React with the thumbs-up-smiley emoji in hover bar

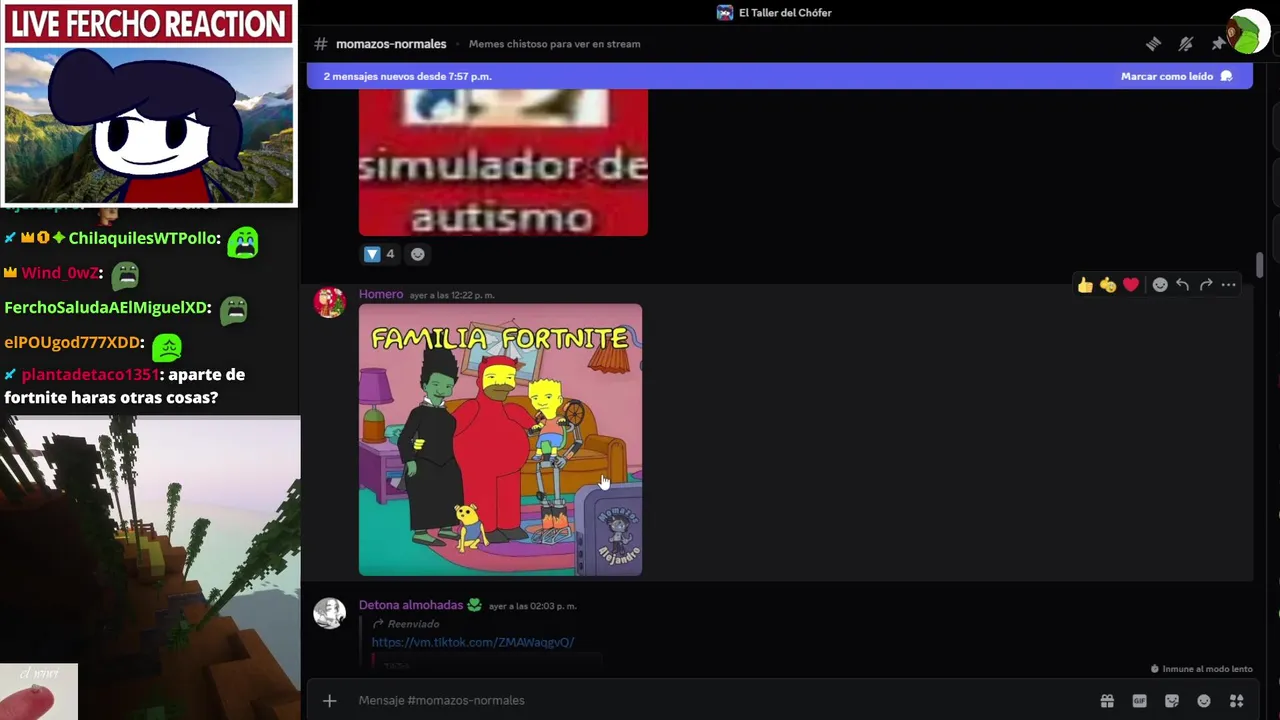pos(1108,285)
